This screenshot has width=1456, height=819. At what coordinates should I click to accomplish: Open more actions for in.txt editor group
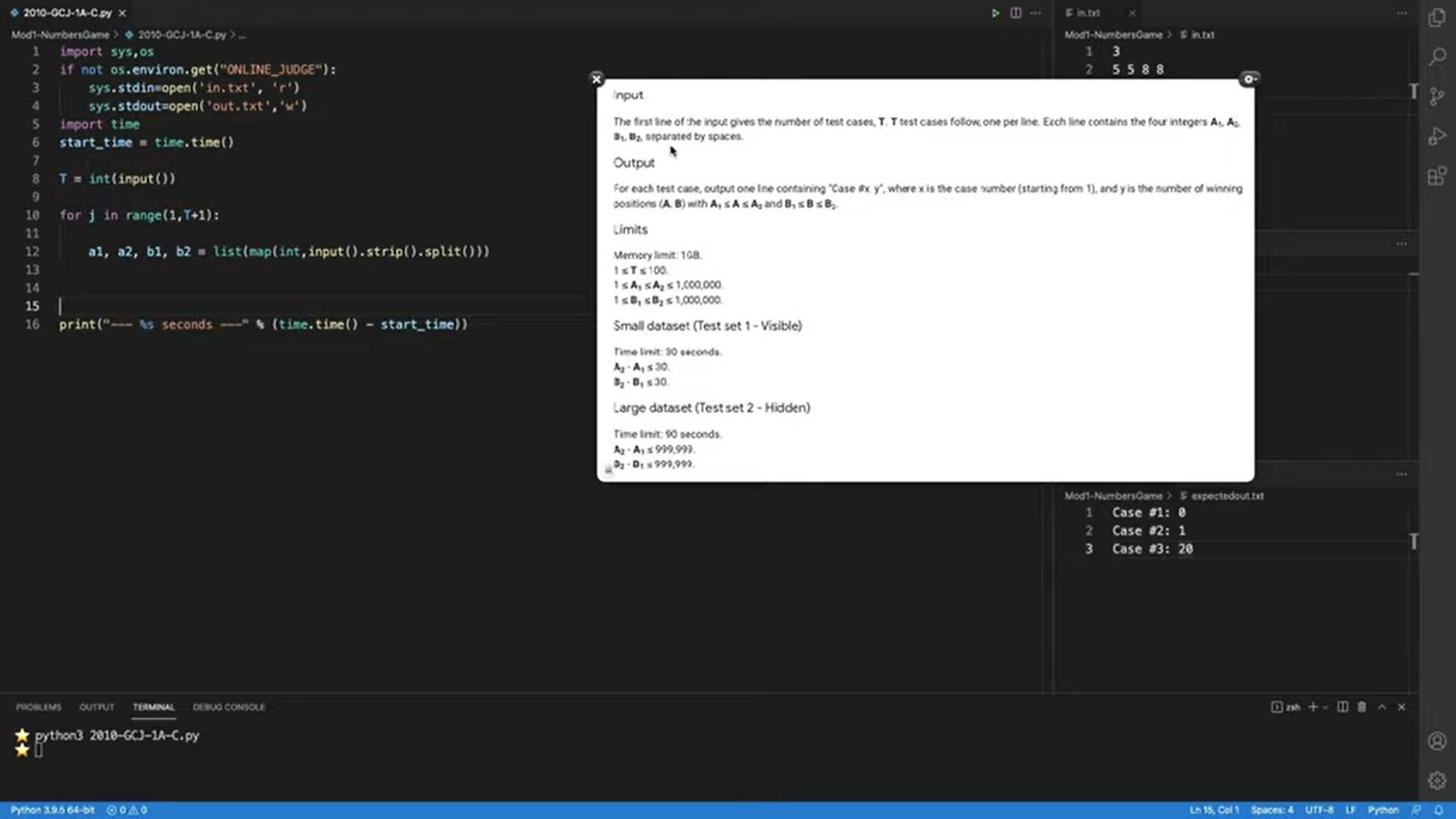pyautogui.click(x=1401, y=13)
